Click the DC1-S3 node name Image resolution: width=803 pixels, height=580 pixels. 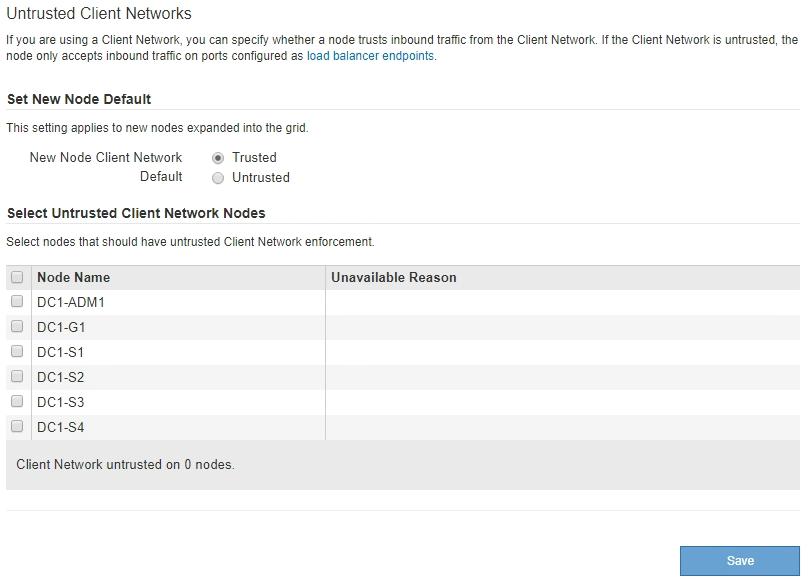click(x=61, y=402)
